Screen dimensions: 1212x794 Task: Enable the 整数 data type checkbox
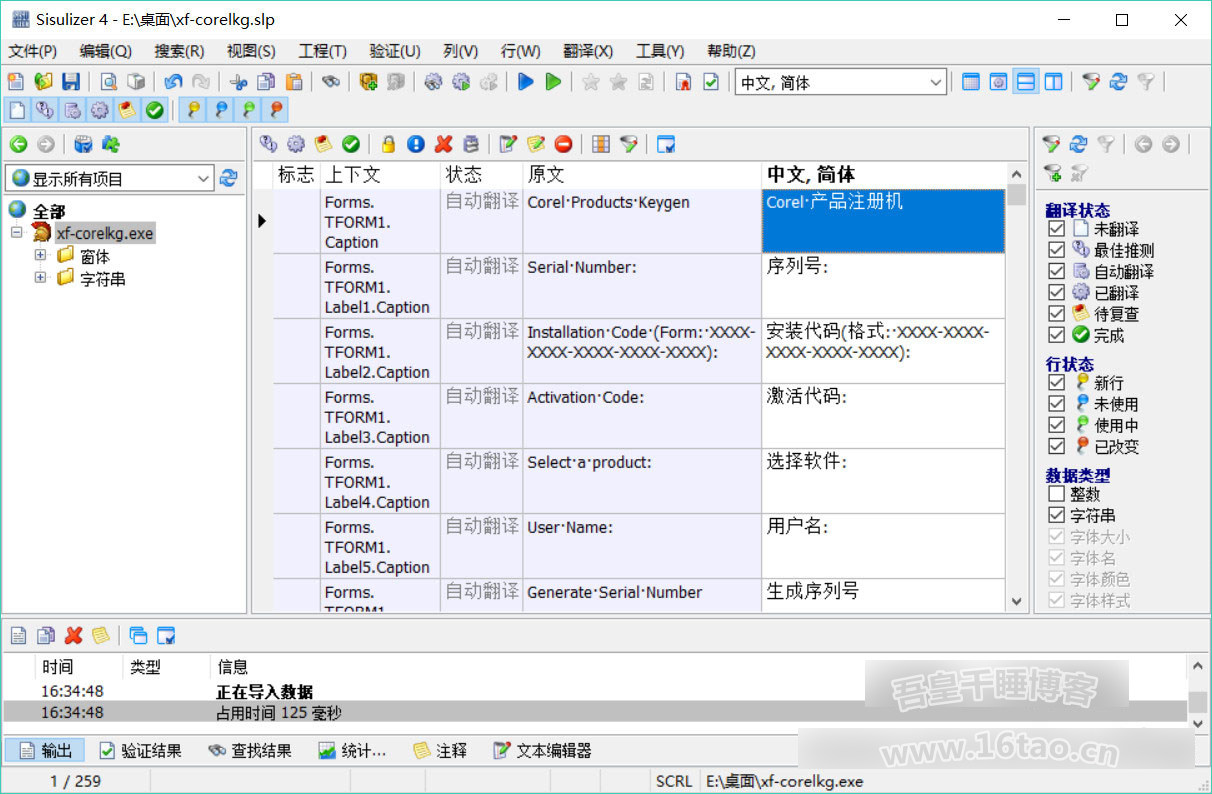click(x=1056, y=494)
